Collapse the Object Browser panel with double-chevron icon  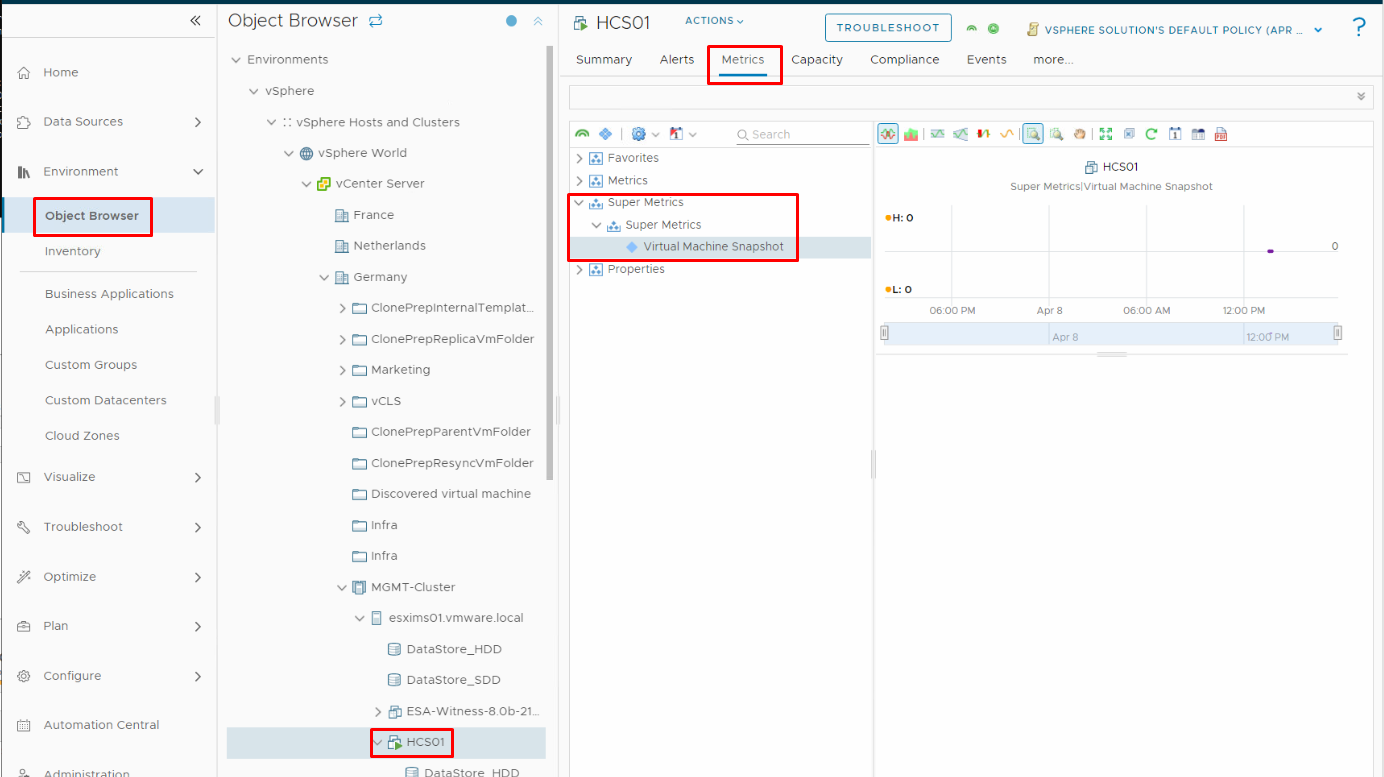point(538,21)
